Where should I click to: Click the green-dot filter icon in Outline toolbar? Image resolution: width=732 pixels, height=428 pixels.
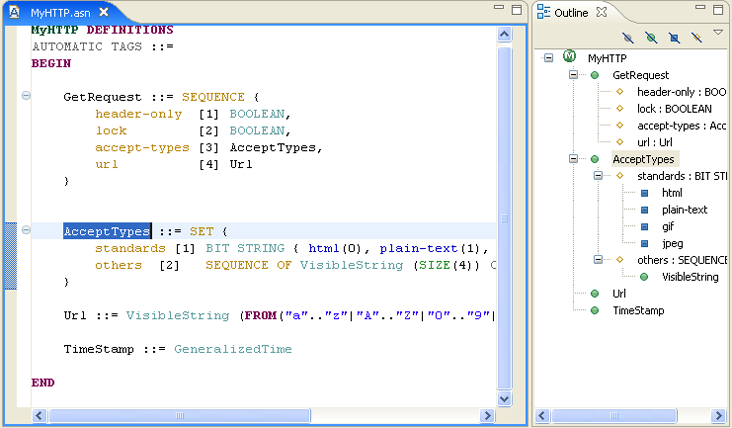point(651,38)
